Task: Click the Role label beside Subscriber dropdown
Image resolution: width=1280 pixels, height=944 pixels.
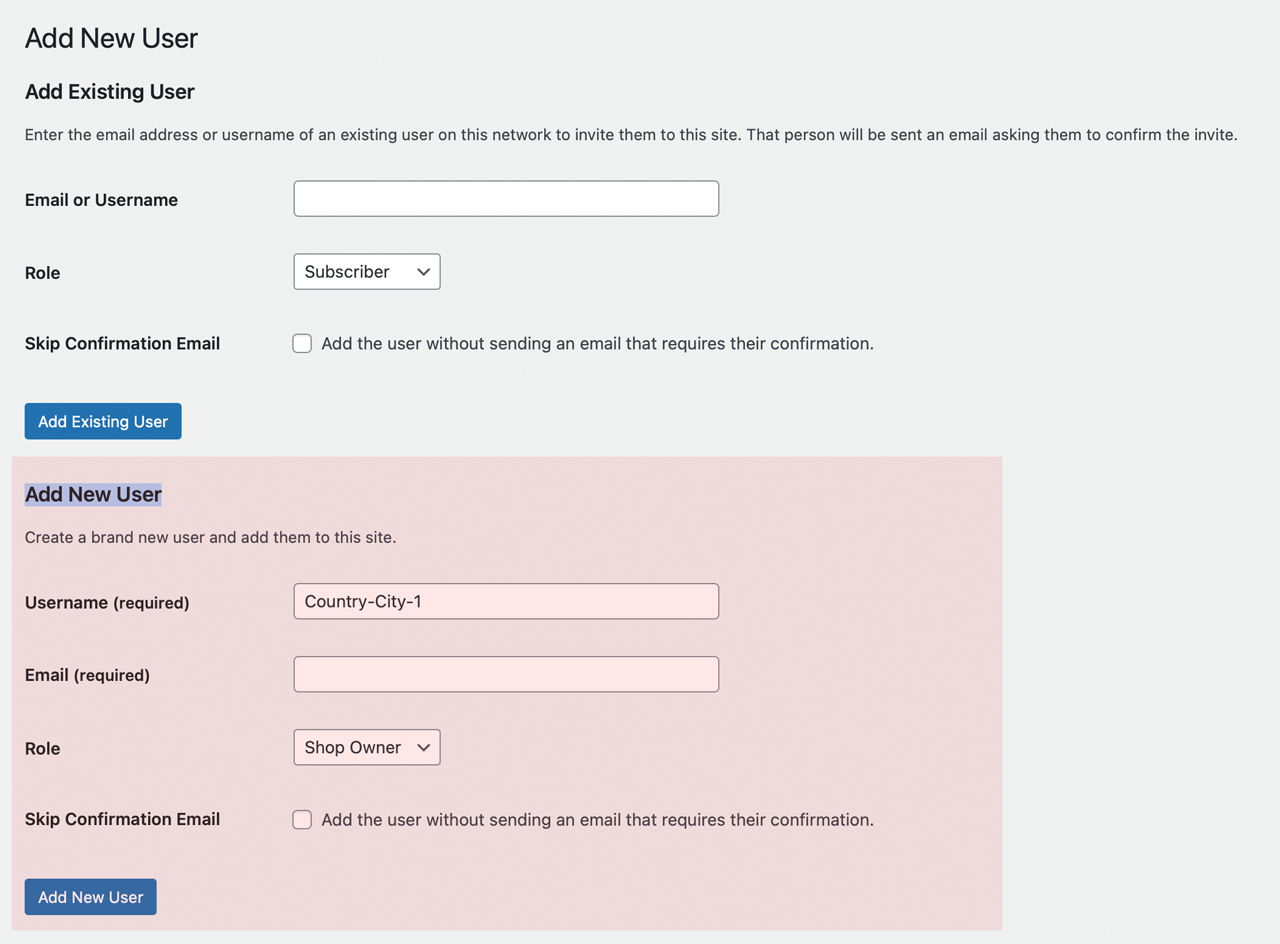Action: (x=43, y=273)
